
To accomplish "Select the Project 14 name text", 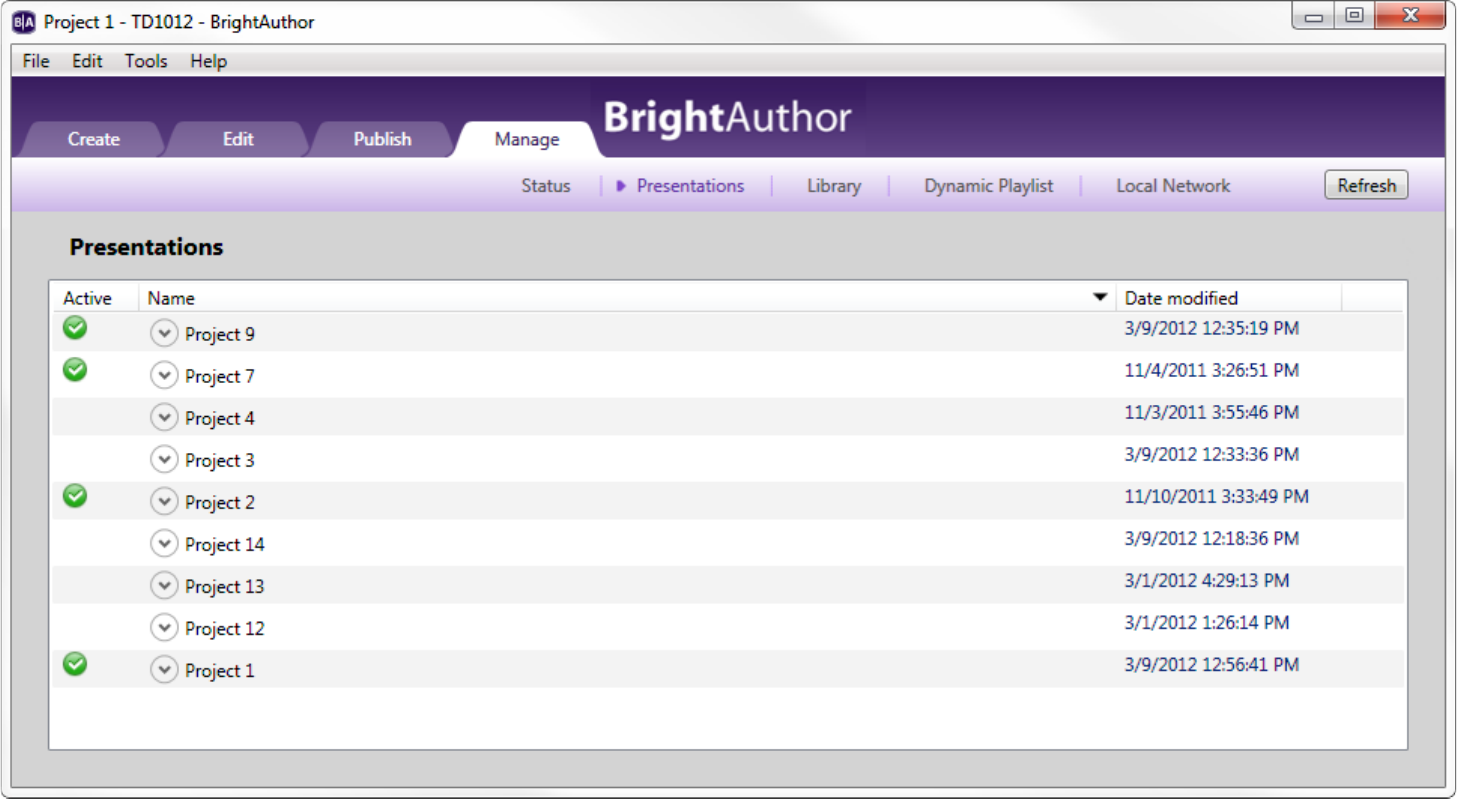I will (x=225, y=544).
